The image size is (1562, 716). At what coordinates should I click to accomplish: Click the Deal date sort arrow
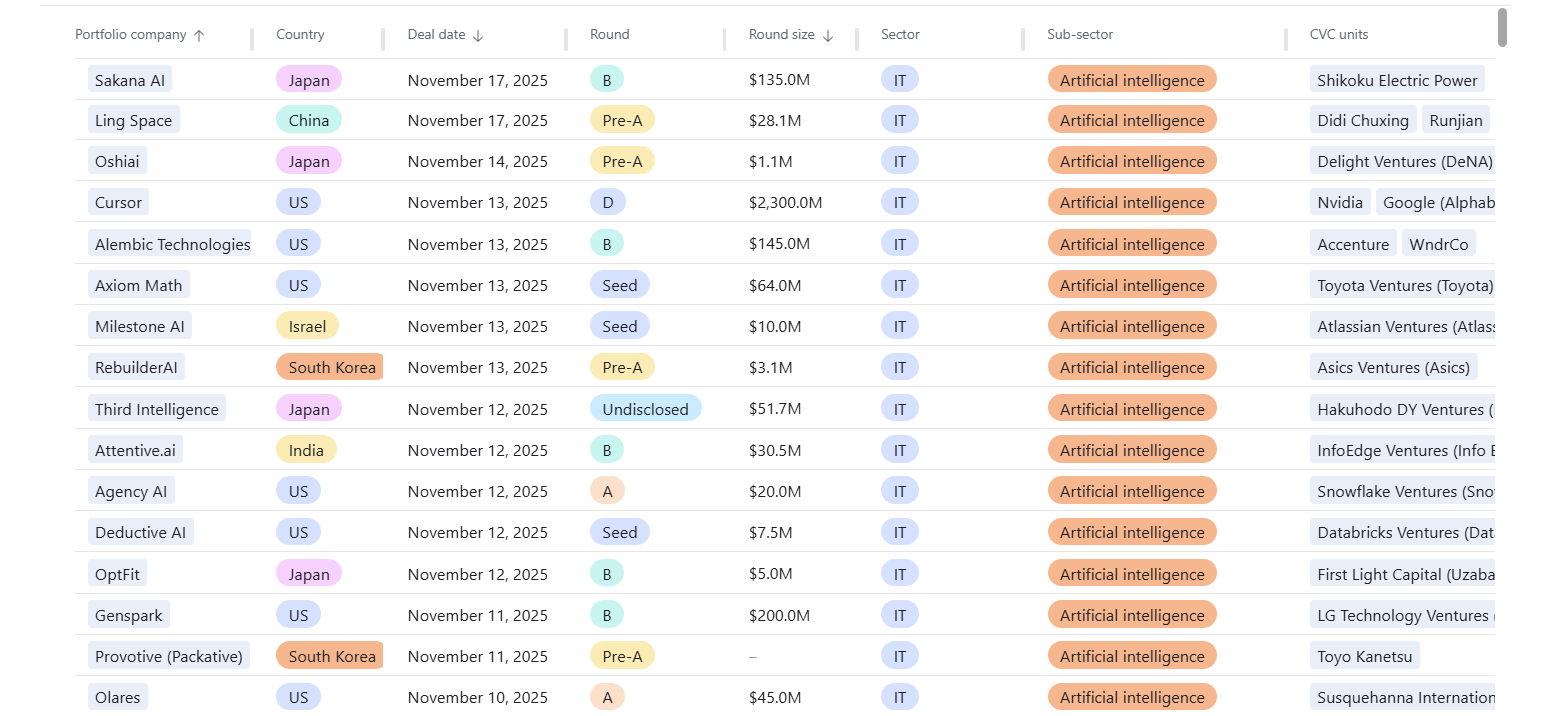coord(478,35)
